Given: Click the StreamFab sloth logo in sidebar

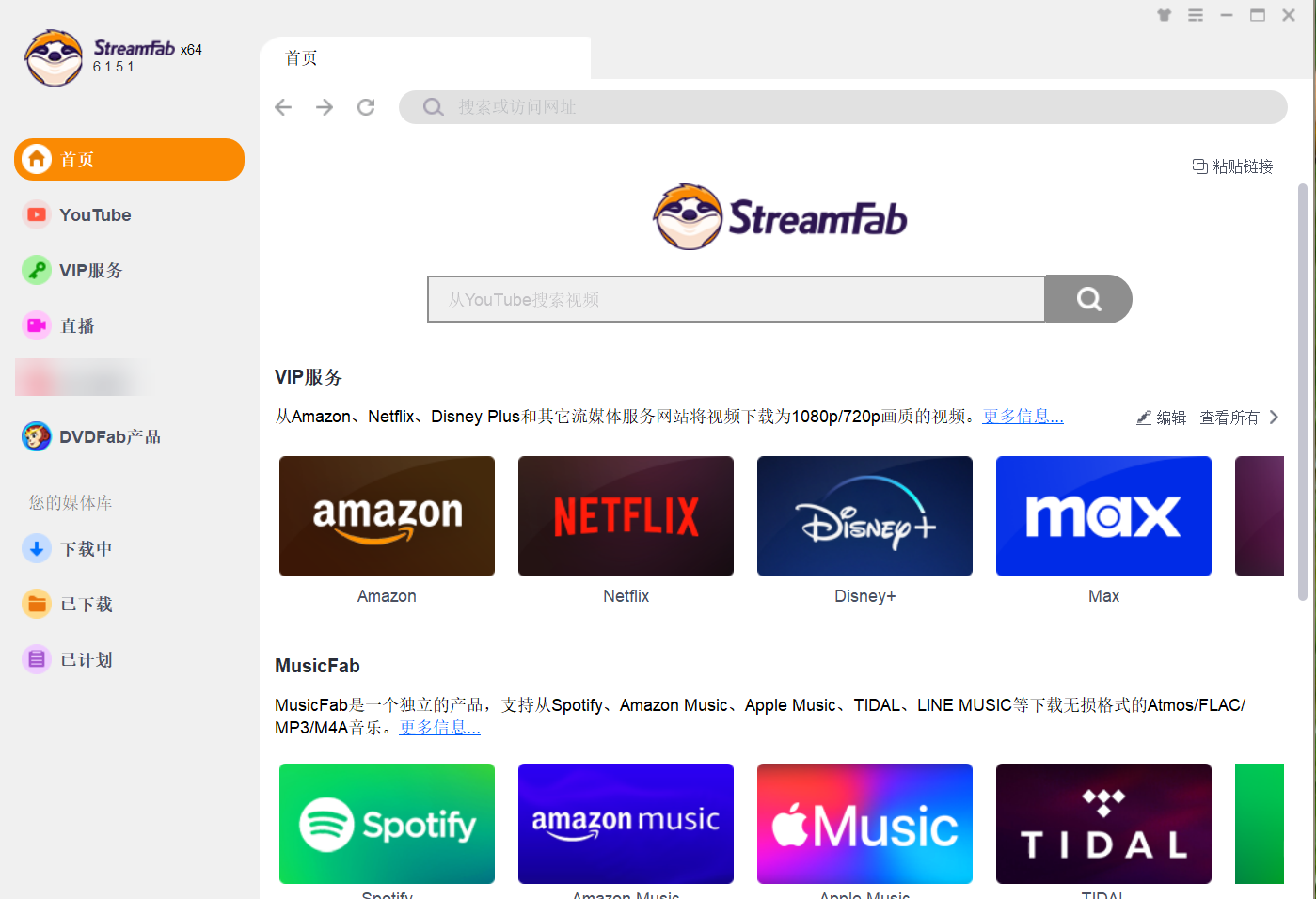Looking at the screenshot, I should point(54,57).
